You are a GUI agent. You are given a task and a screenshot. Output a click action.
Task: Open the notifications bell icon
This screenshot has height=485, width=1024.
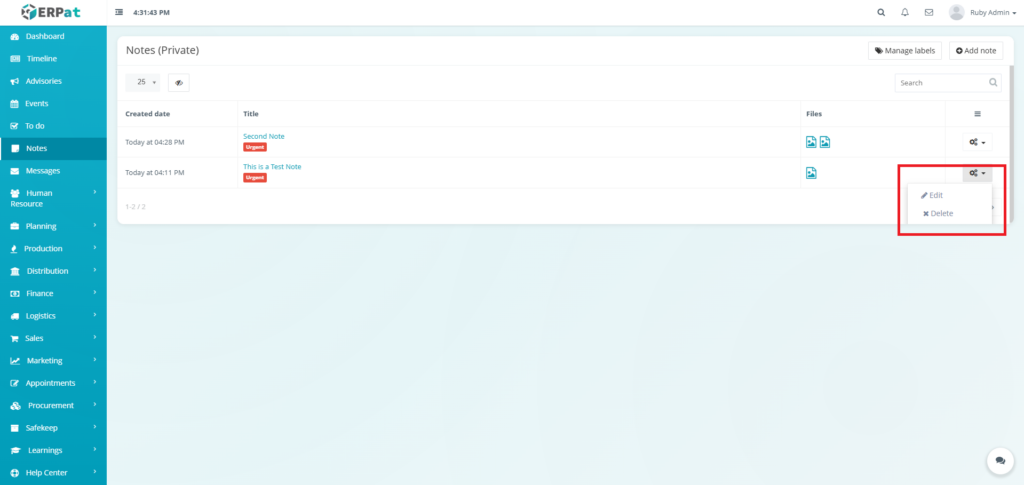[905, 13]
